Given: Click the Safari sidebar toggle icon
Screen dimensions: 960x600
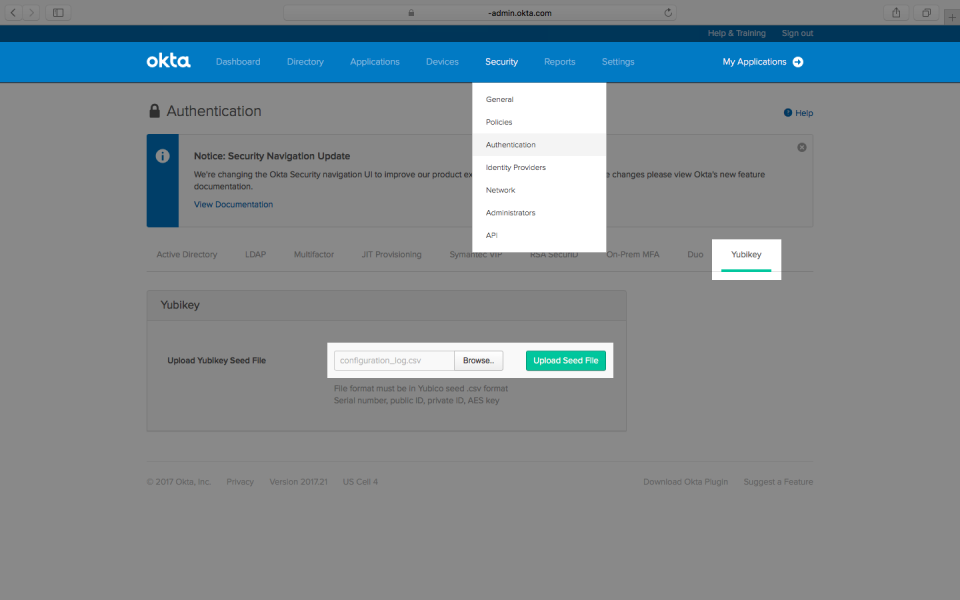Looking at the screenshot, I should (x=58, y=12).
